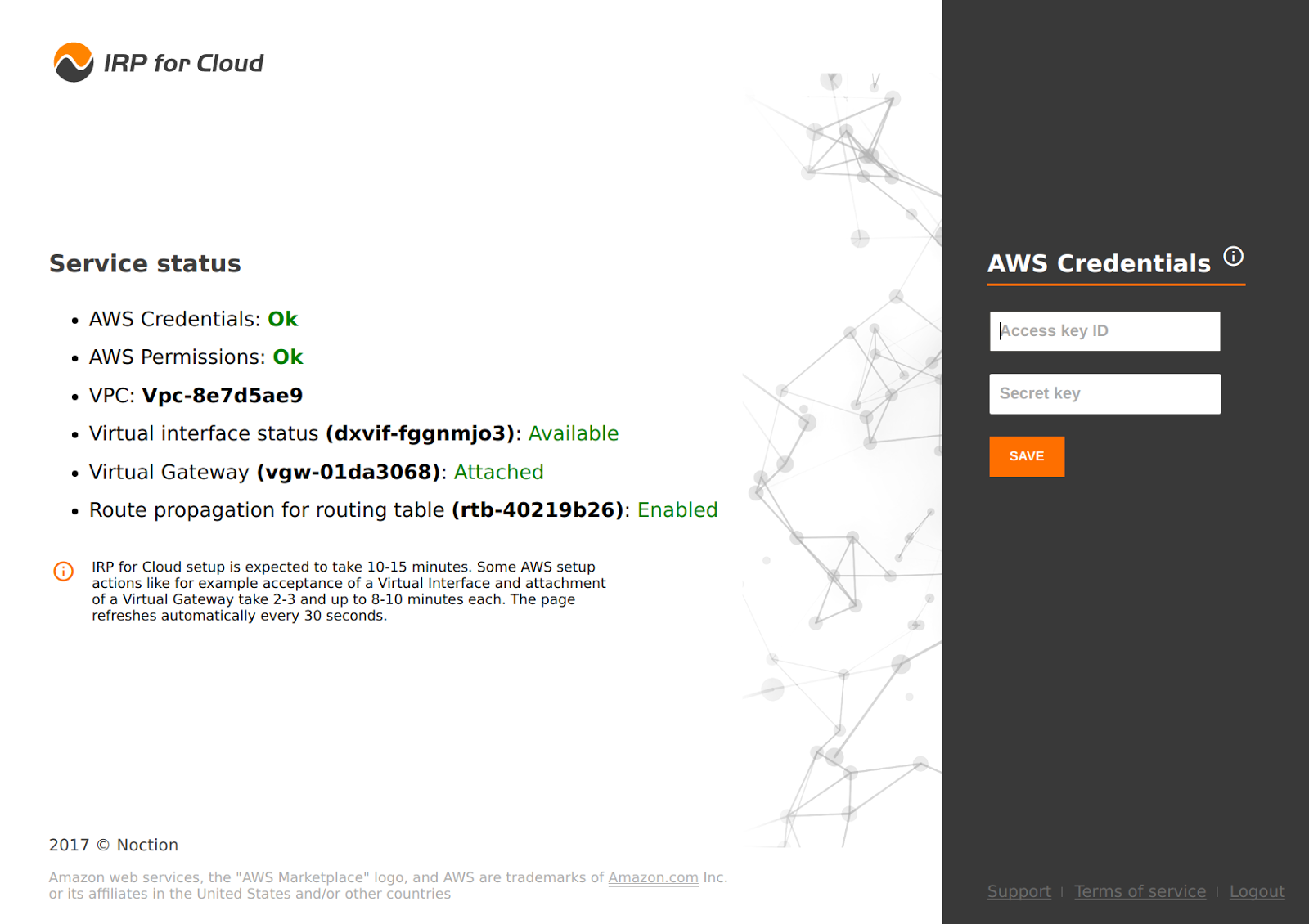This screenshot has width=1309, height=924.
Task: Click the AWS Credentials Ok status
Action: pos(283,319)
